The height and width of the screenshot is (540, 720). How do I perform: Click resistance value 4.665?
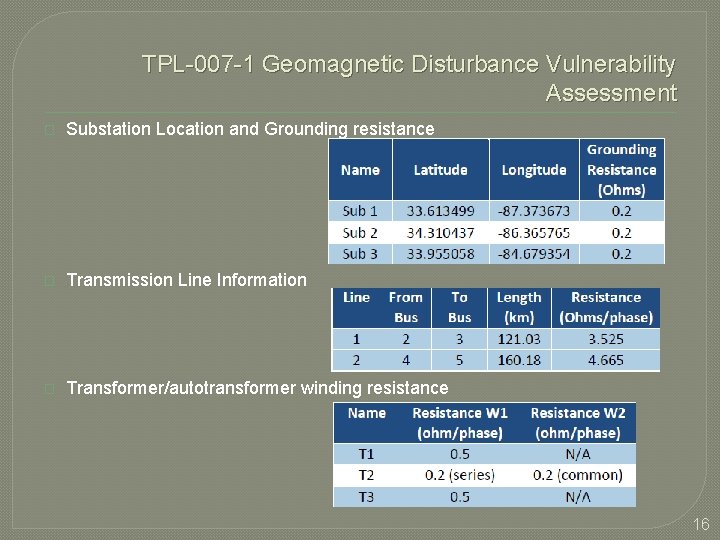point(606,360)
